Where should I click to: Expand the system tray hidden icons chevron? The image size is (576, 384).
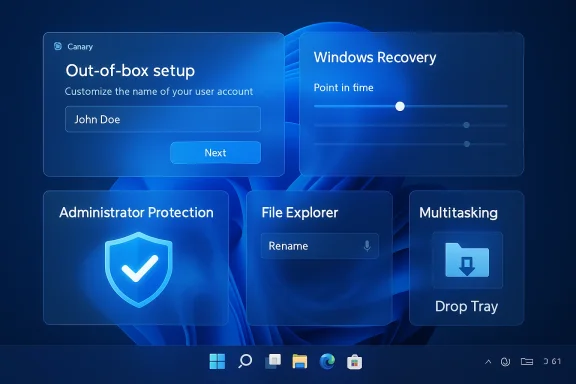click(488, 362)
